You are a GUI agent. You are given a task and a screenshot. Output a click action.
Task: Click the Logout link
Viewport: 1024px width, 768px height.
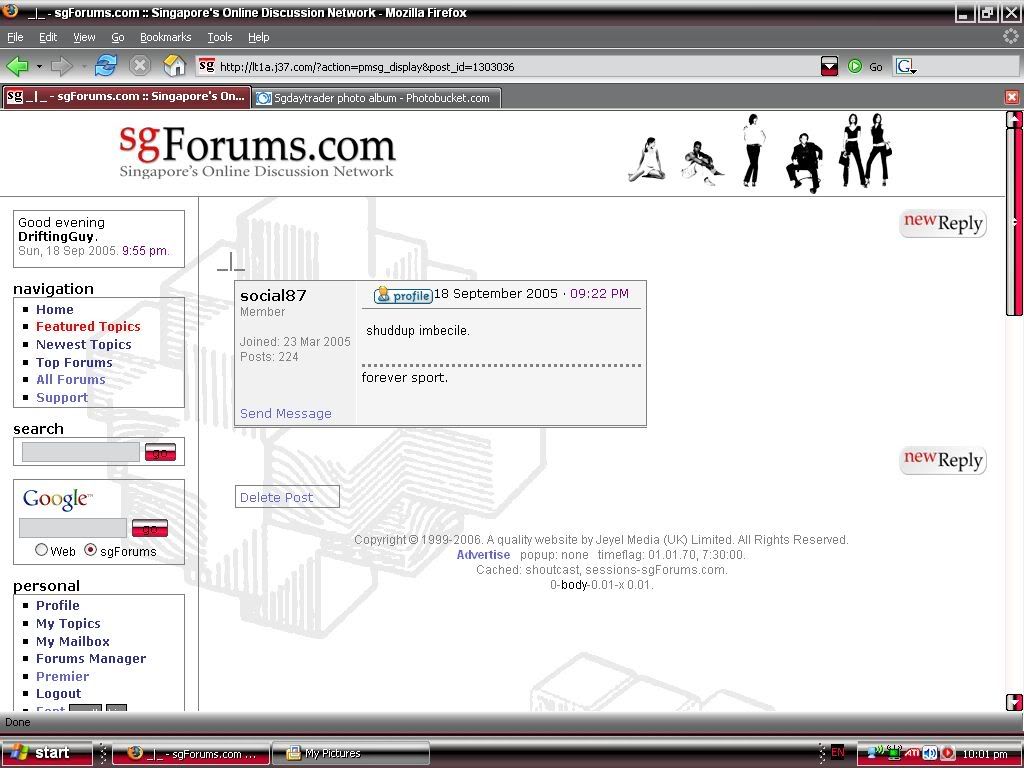(x=58, y=694)
